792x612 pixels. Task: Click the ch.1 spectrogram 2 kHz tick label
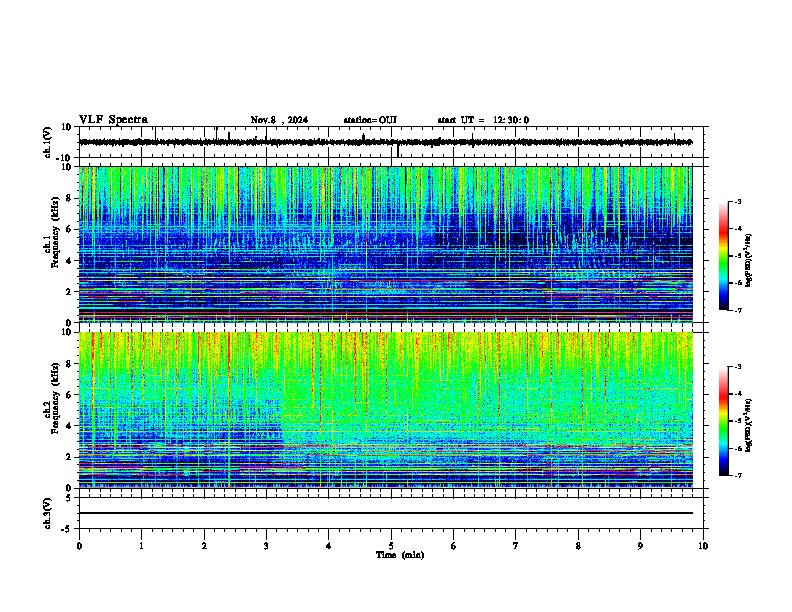pyautogui.click(x=70, y=292)
